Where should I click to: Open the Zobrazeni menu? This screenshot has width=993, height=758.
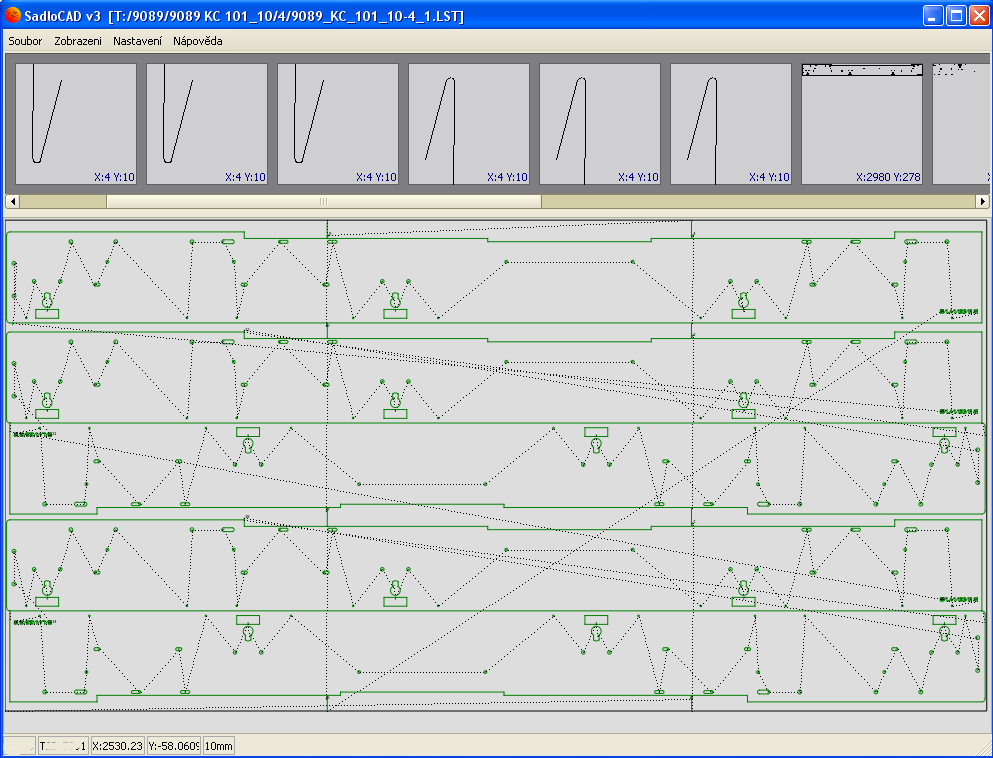coord(78,41)
